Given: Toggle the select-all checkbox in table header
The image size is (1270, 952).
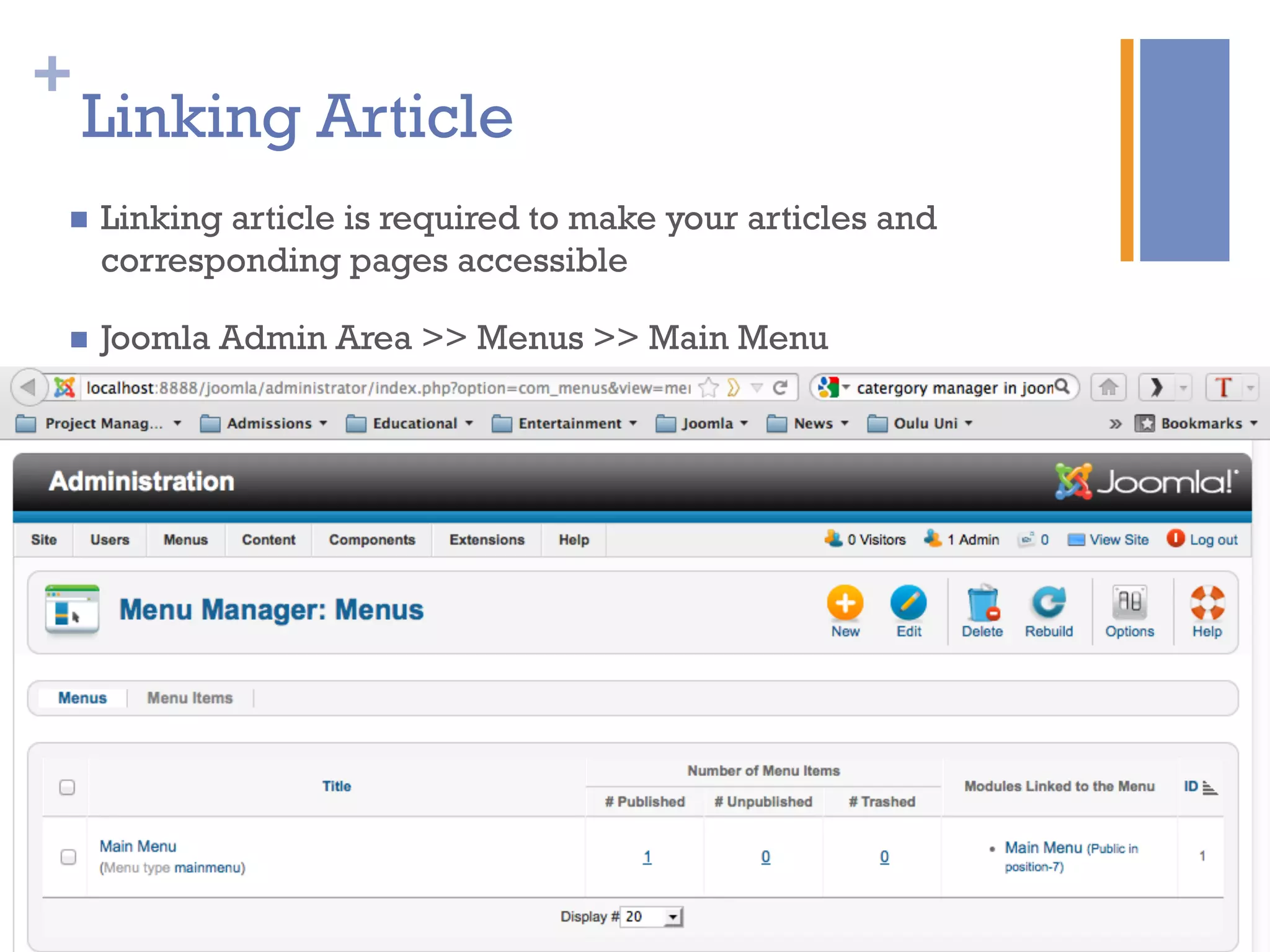Looking at the screenshot, I should coord(67,787).
